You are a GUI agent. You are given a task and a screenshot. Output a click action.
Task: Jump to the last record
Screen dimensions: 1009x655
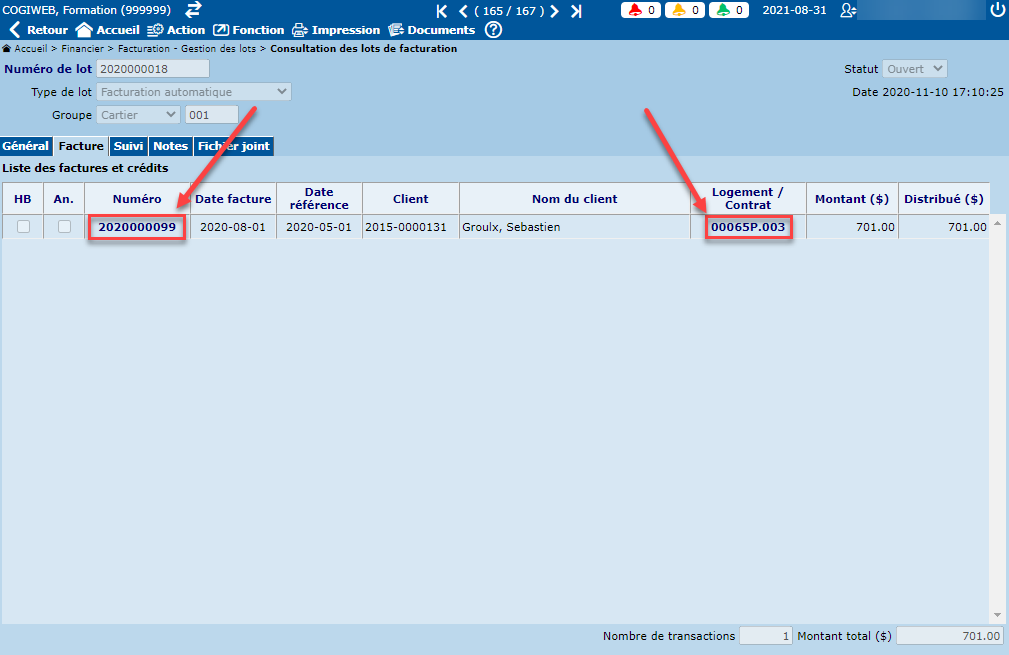[x=576, y=11]
